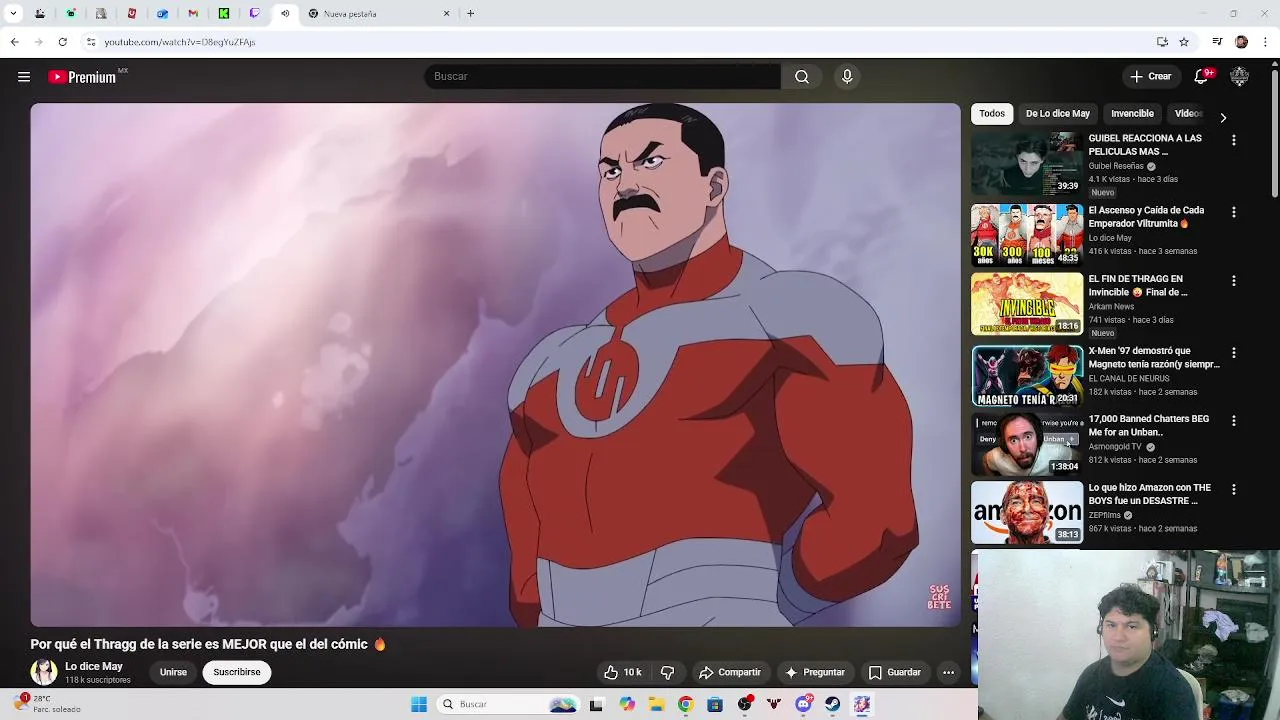Viewport: 1280px width, 720px height.
Task: Open Lo dice May channel avatar
Action: [44, 672]
